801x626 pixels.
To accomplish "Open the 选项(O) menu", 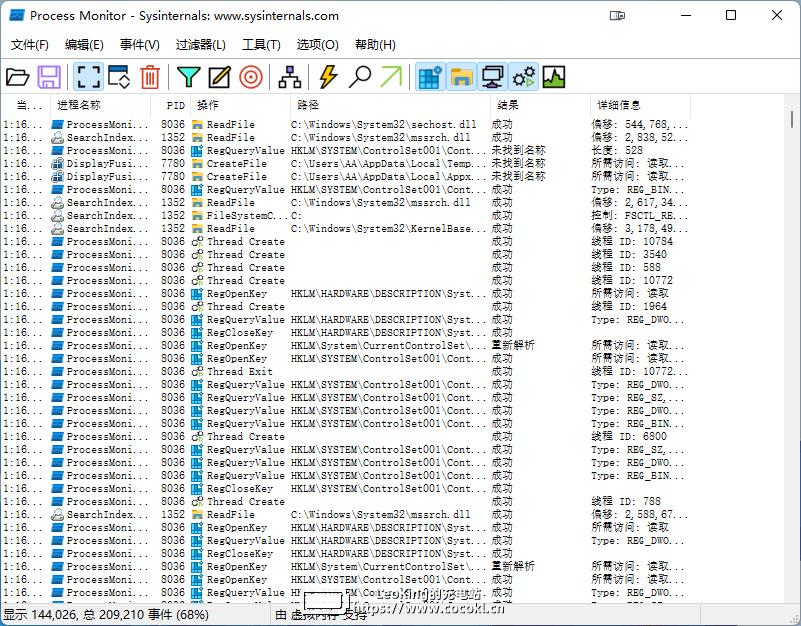I will 317,45.
